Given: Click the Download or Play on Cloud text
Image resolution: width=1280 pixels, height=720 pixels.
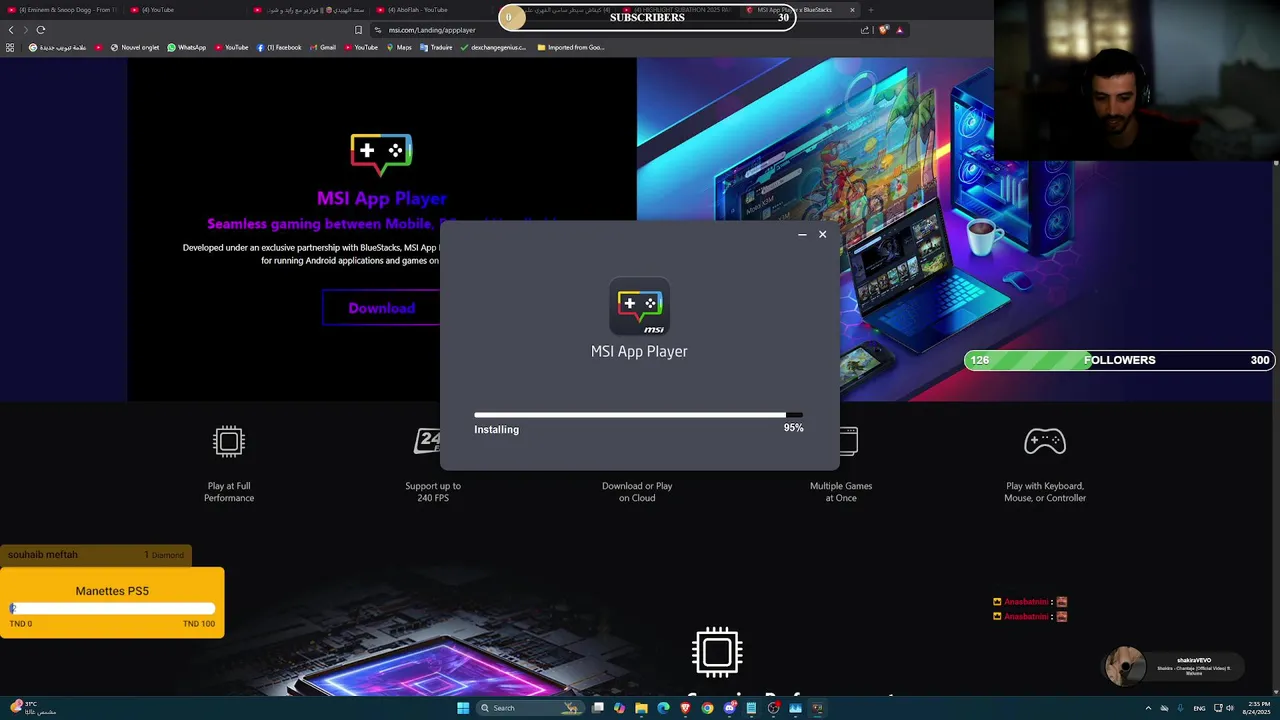Looking at the screenshot, I should (x=637, y=492).
